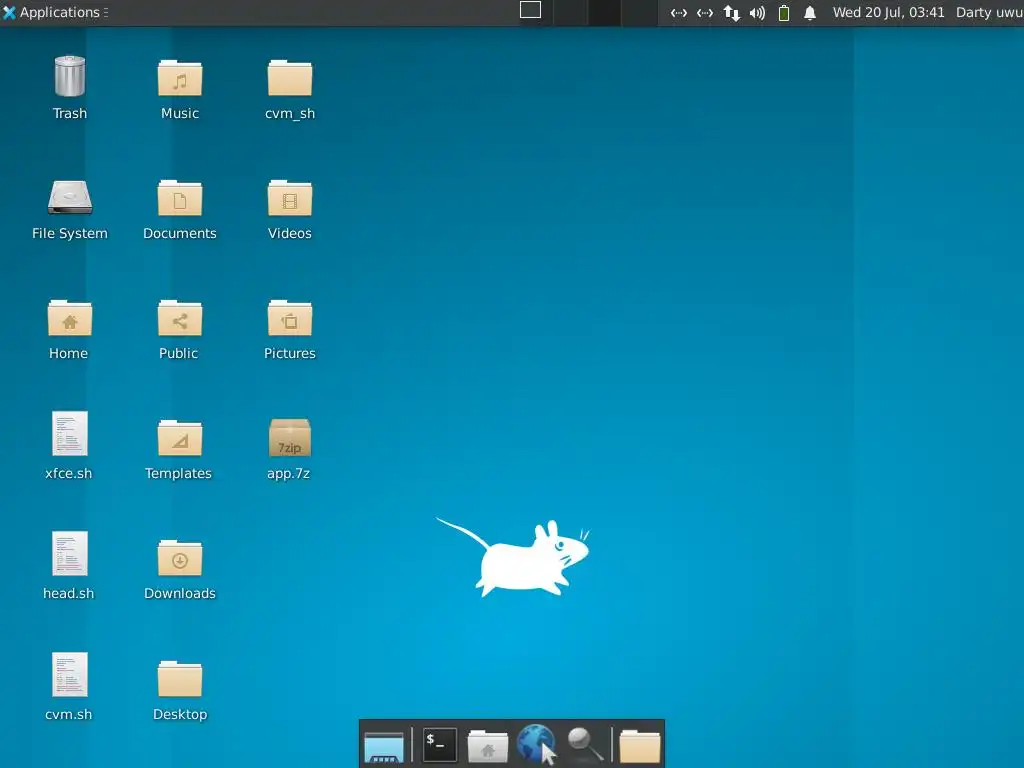Screen dimensions: 1024x768
Task: Open the Application Finder magnifier icon
Action: pos(585,744)
